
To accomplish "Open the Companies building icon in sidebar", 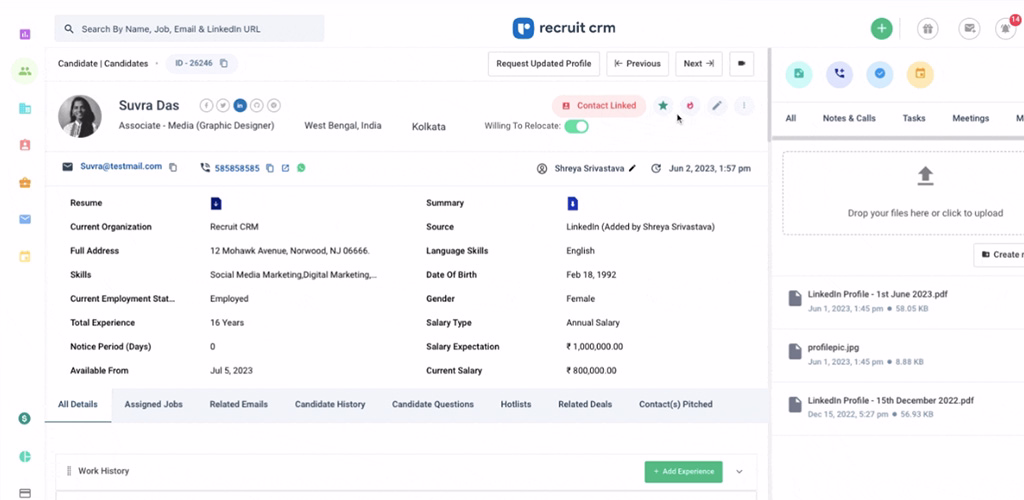I will [25, 108].
